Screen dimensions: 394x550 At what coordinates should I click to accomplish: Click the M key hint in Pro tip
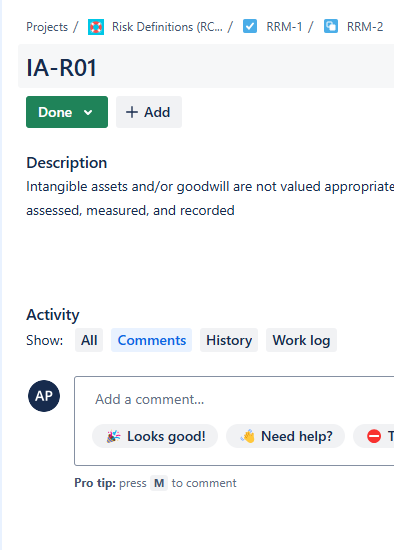coord(159,483)
